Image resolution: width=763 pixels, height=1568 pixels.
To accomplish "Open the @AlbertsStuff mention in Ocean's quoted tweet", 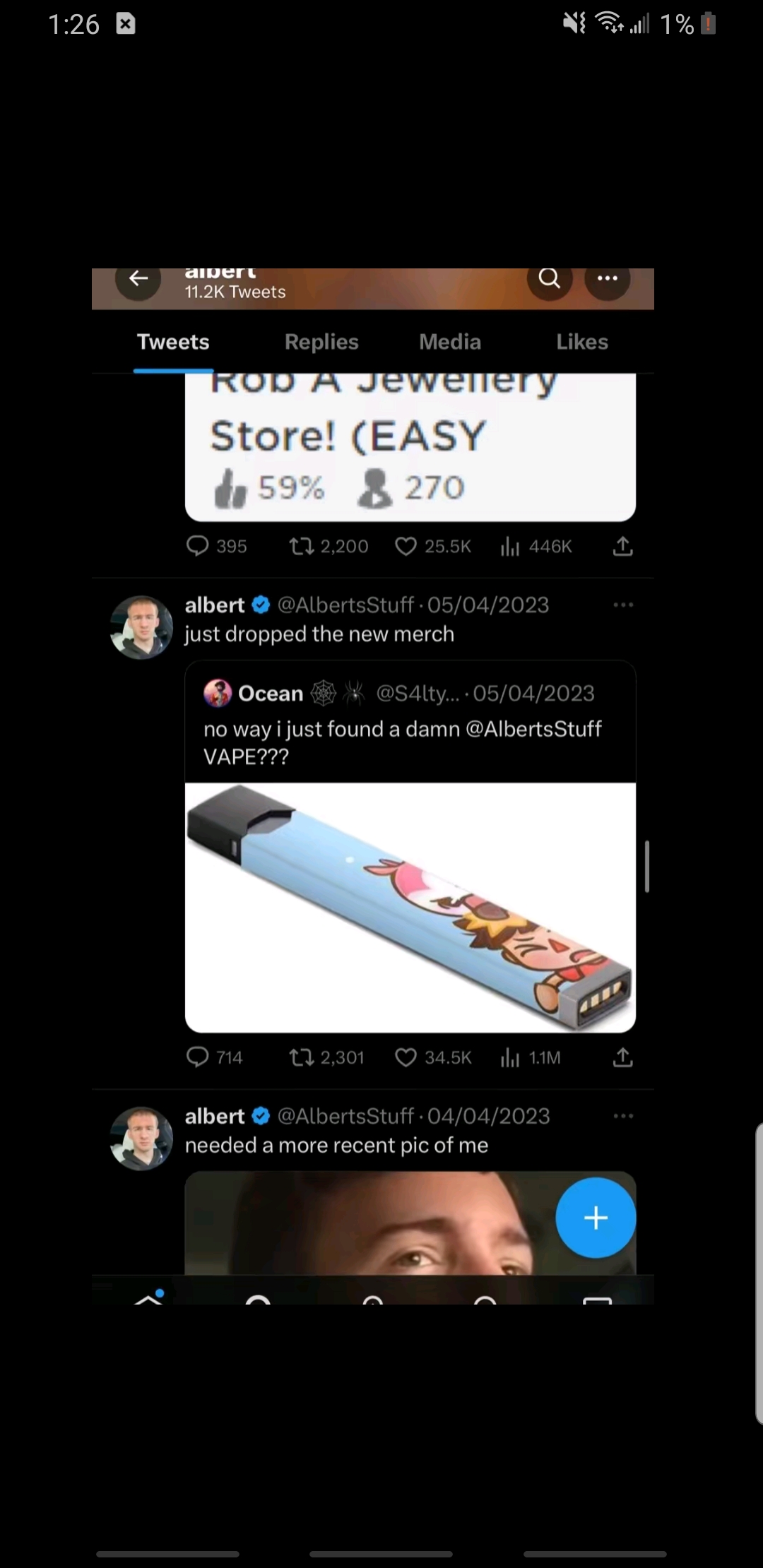I will 533,729.
